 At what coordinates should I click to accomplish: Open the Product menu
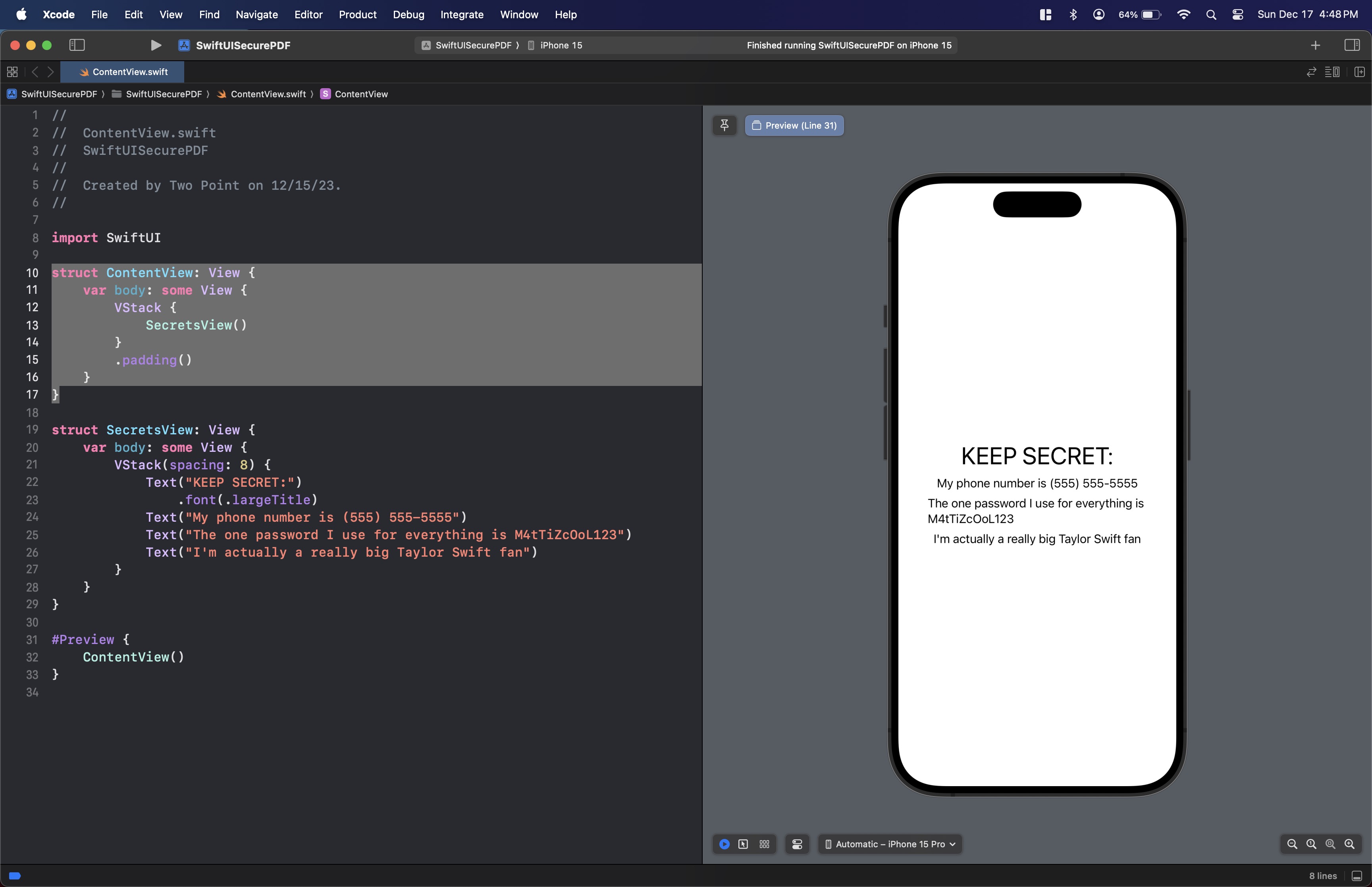(358, 14)
